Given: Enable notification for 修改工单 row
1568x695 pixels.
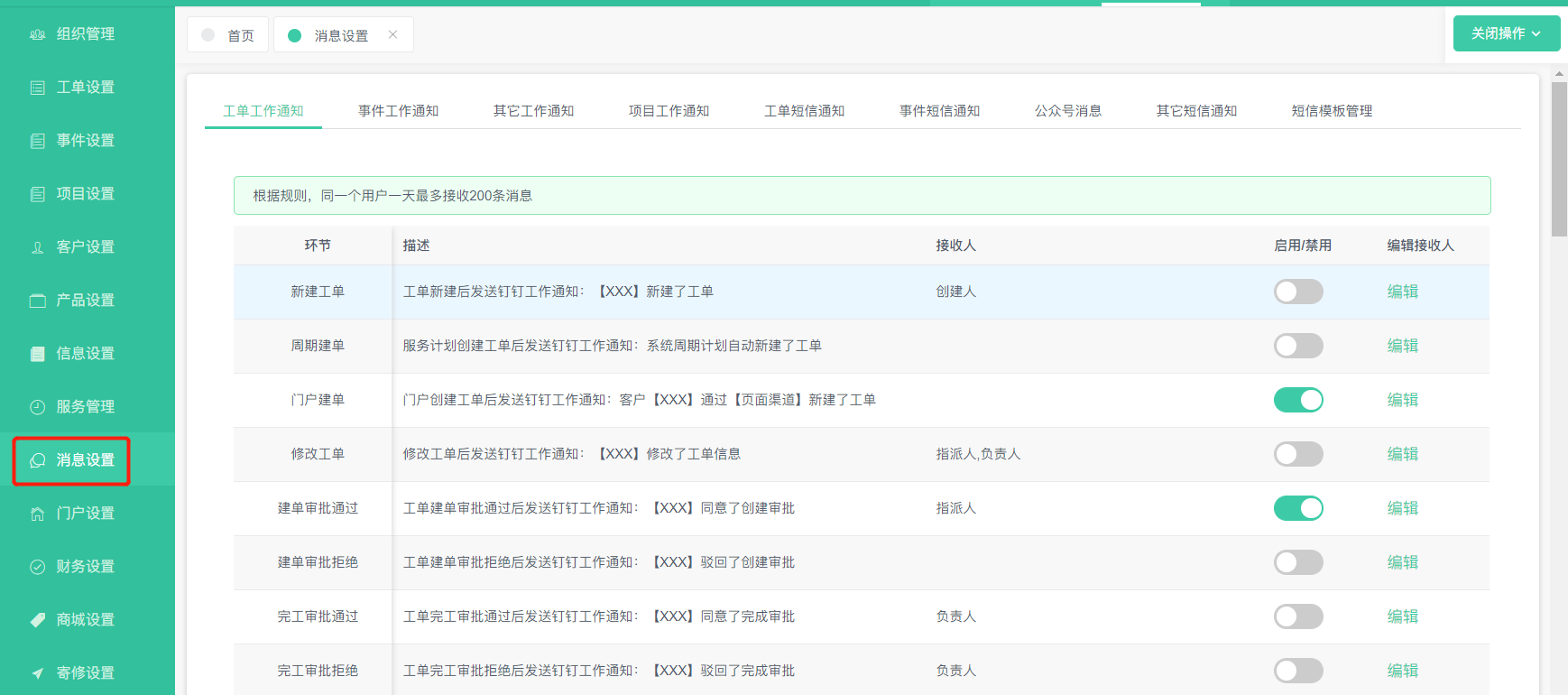Looking at the screenshot, I should [x=1298, y=454].
